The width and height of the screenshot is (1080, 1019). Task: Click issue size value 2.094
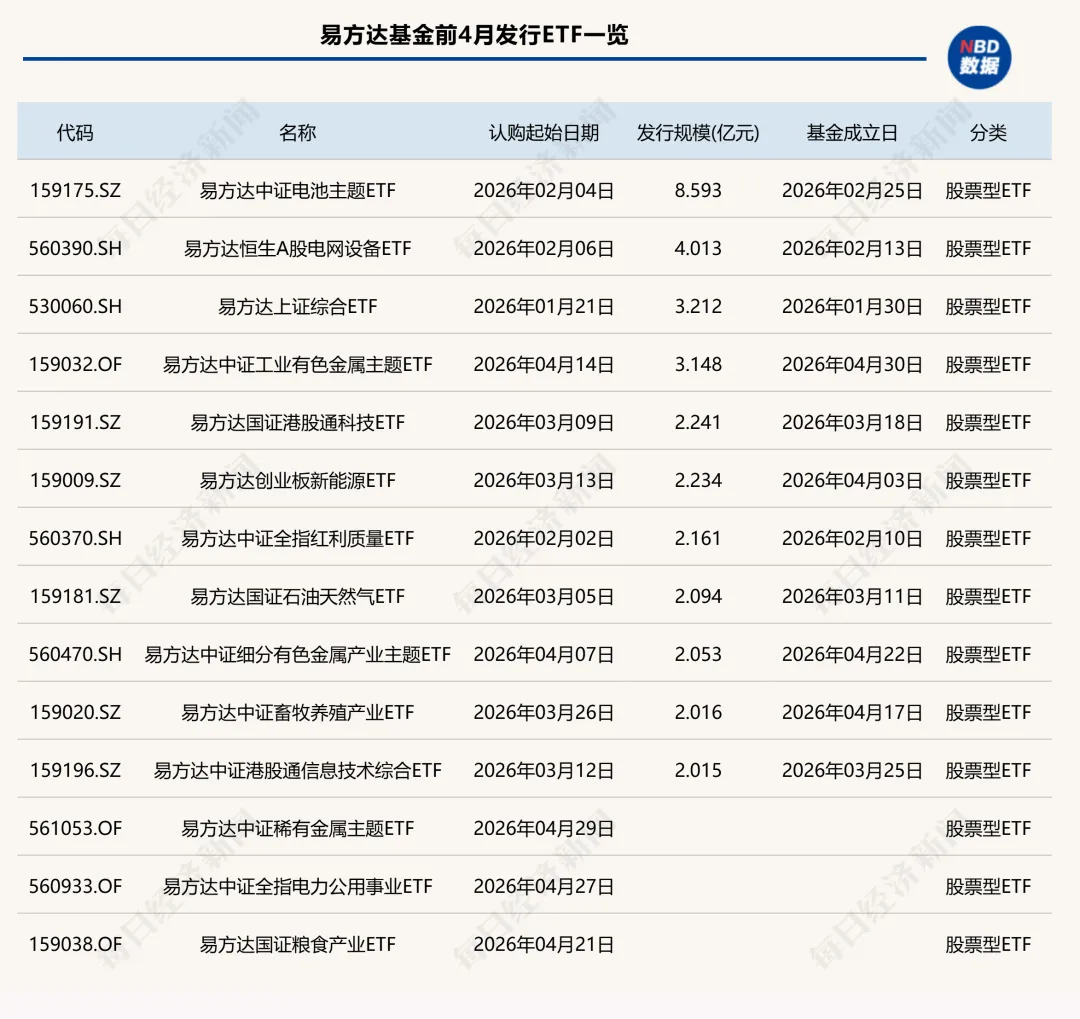point(698,595)
